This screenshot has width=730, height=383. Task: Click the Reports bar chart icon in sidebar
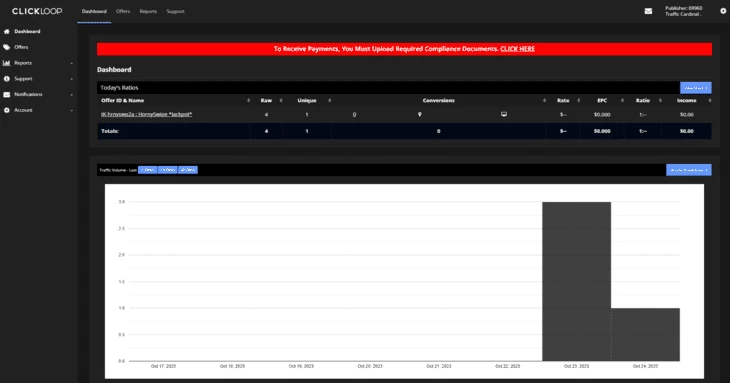[7, 63]
